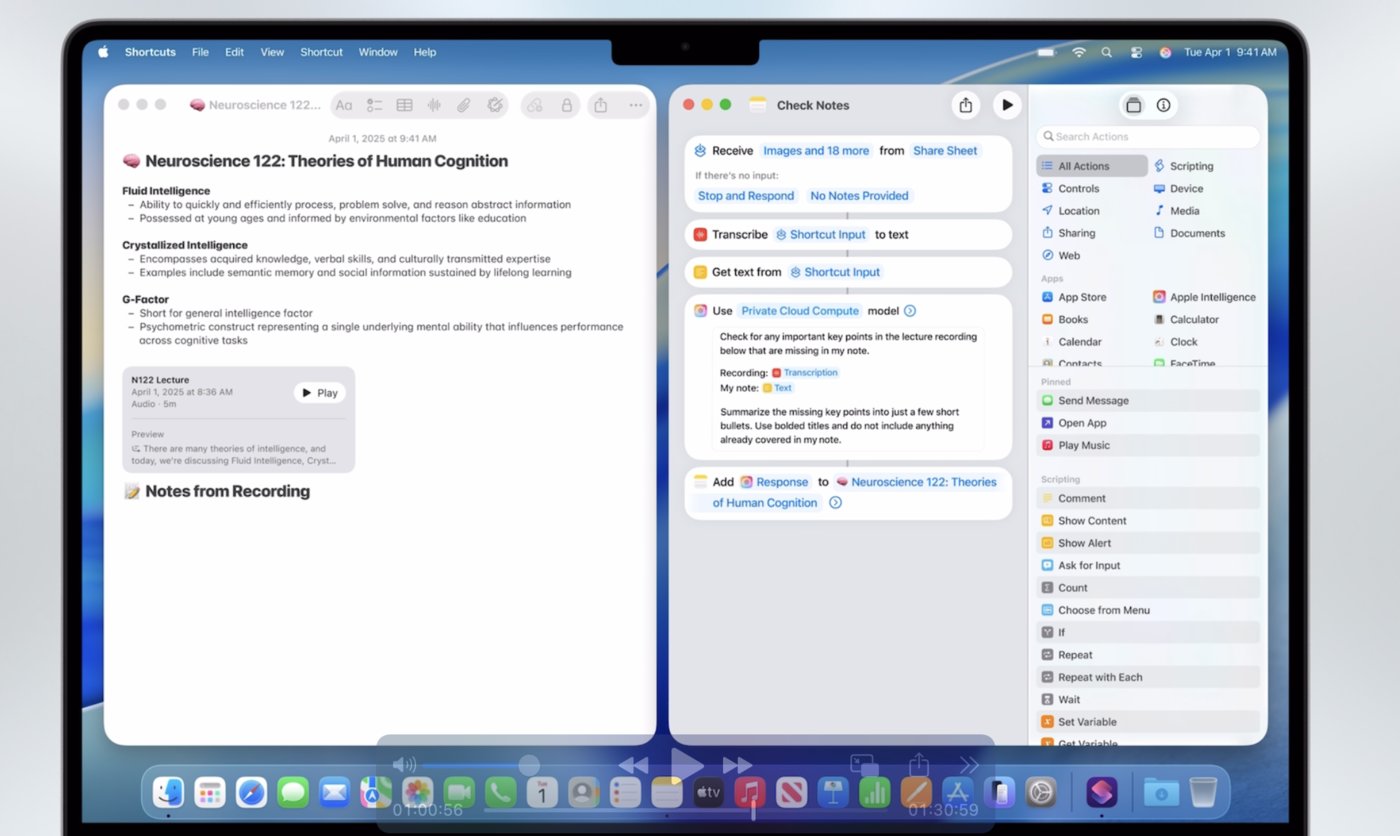This screenshot has height=836, width=1400.
Task: Open Control Center in the menu bar
Action: coord(1136,52)
